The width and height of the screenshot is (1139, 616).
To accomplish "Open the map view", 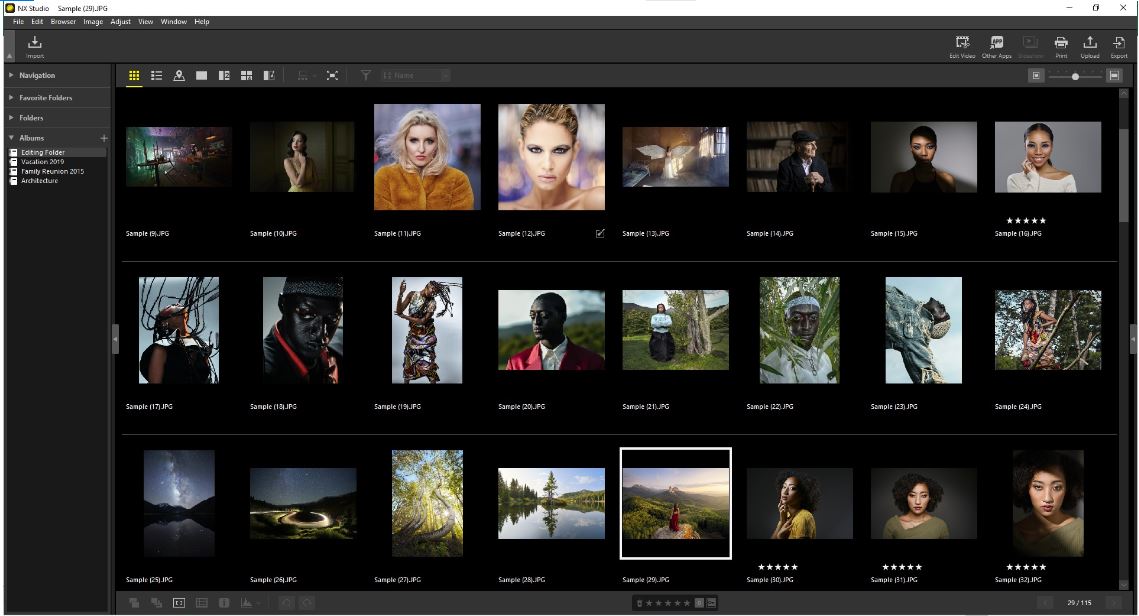I will (x=179, y=76).
